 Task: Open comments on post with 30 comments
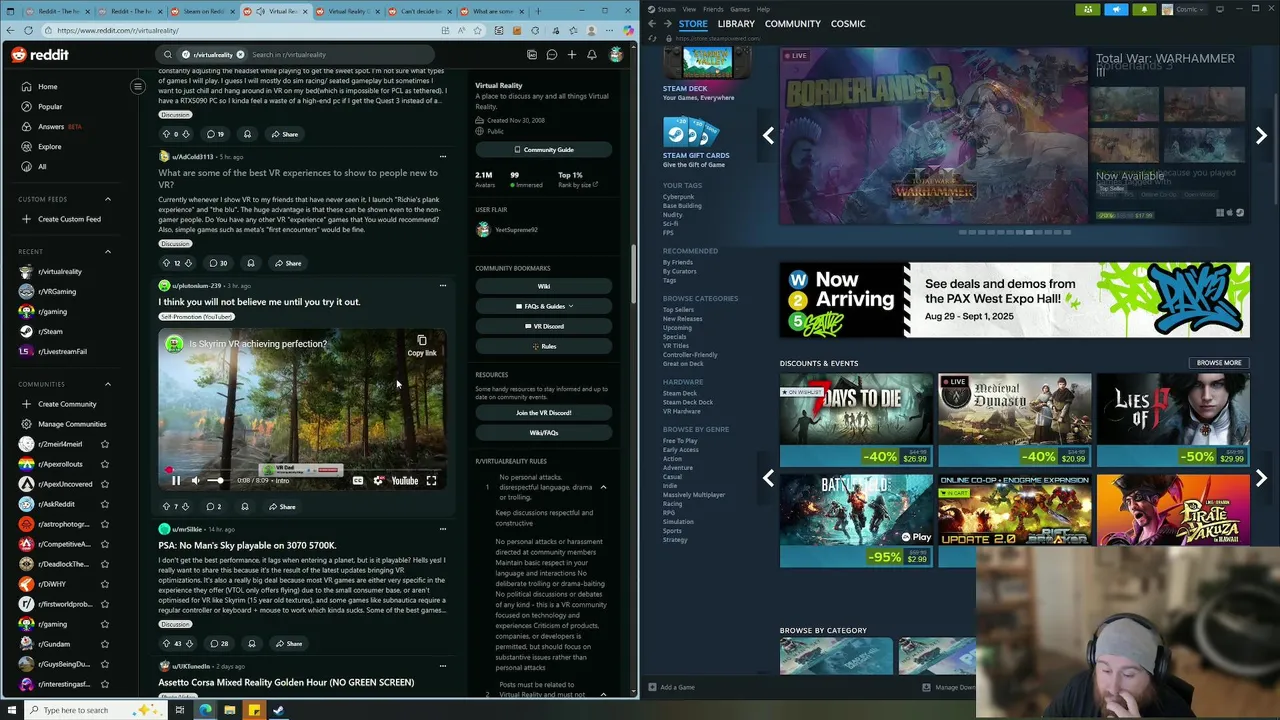tap(218, 263)
